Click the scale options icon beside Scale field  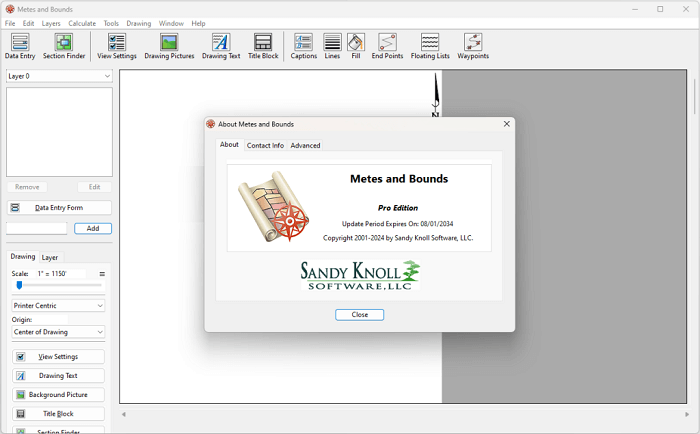pyautogui.click(x=102, y=274)
